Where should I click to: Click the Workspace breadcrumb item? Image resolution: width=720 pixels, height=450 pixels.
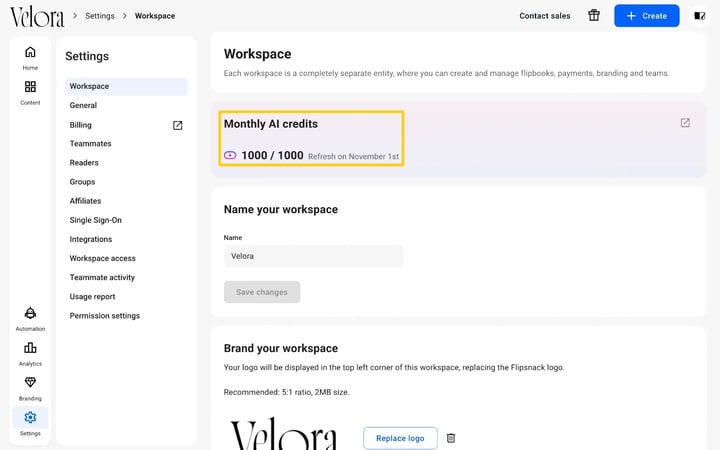[x=155, y=16]
